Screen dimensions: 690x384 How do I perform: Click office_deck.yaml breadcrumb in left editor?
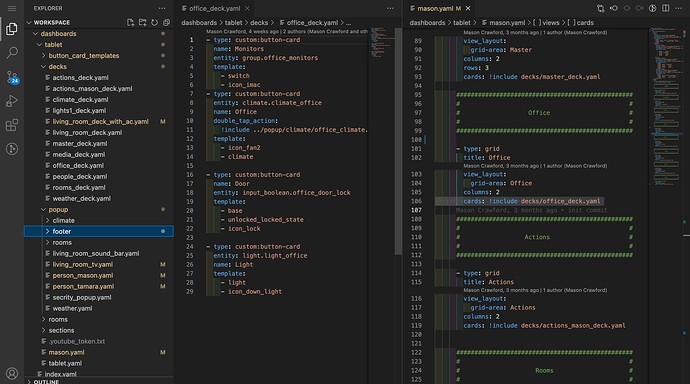pos(309,23)
